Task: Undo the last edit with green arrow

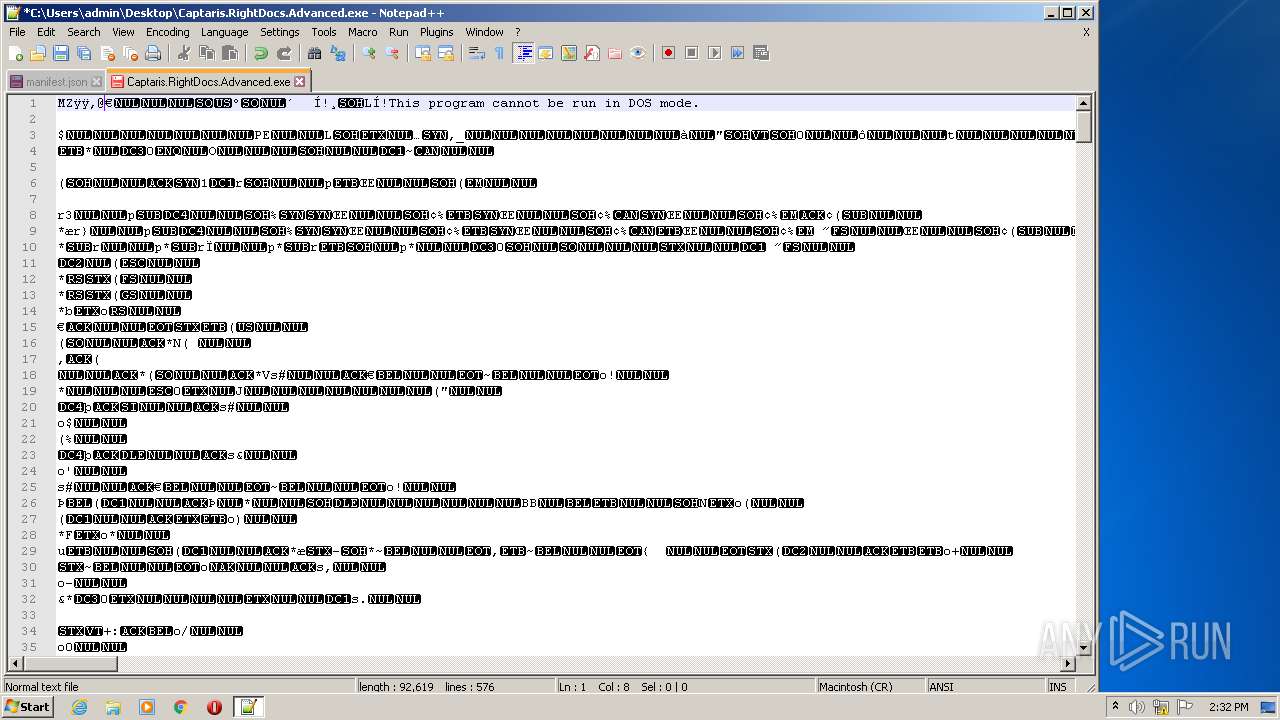Action: (x=261, y=53)
